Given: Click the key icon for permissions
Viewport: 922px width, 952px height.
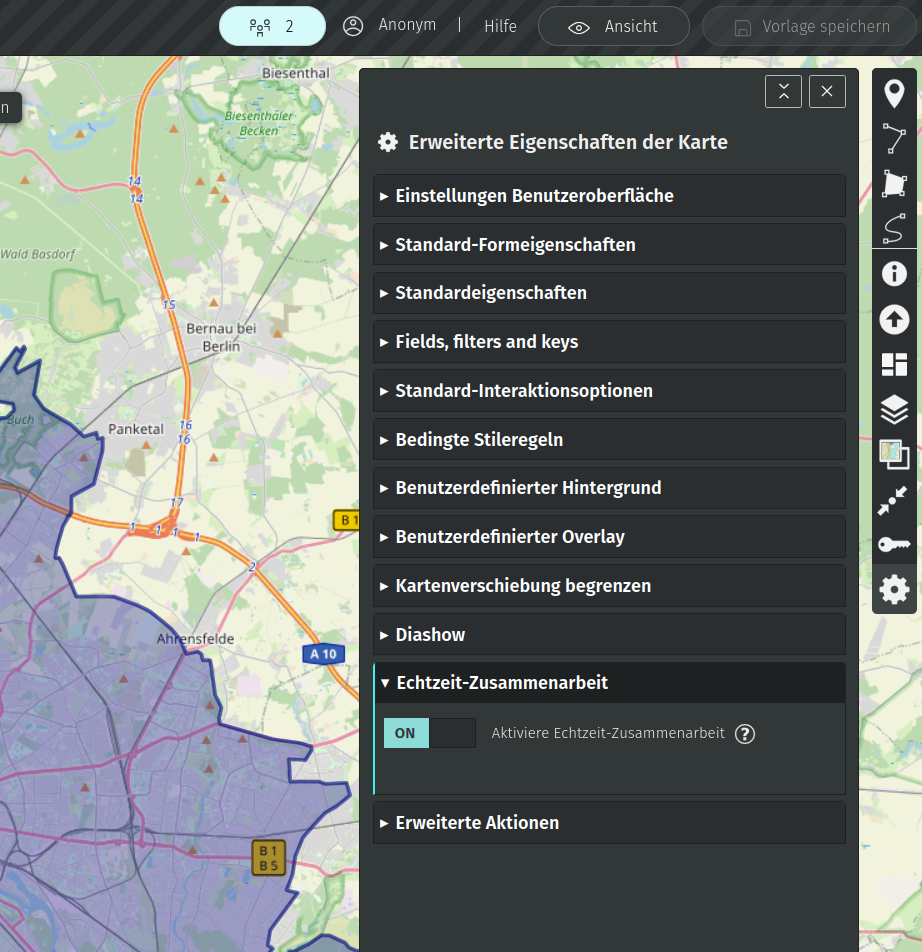Looking at the screenshot, I should (894, 544).
